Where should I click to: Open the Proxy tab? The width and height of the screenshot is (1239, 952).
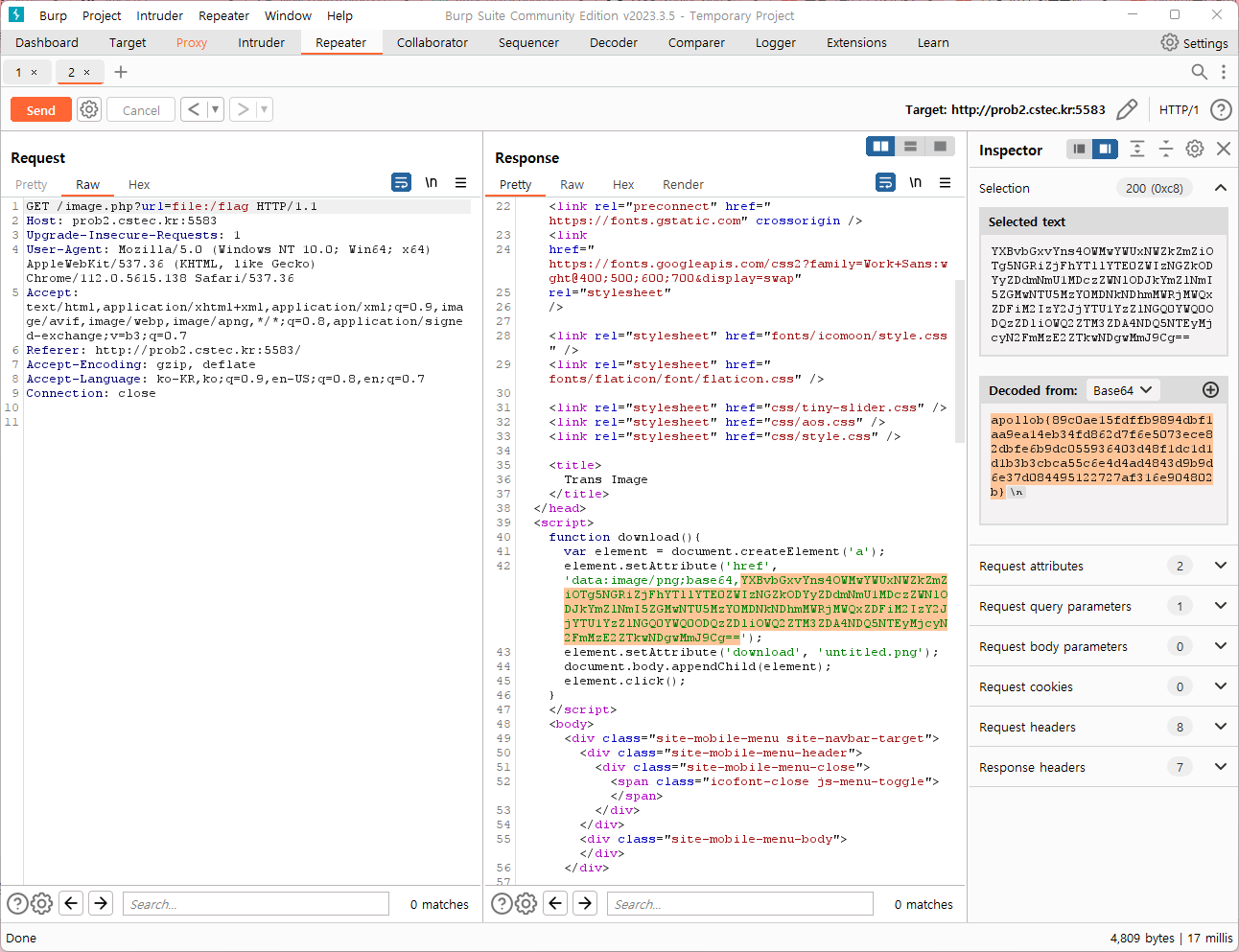tap(191, 42)
